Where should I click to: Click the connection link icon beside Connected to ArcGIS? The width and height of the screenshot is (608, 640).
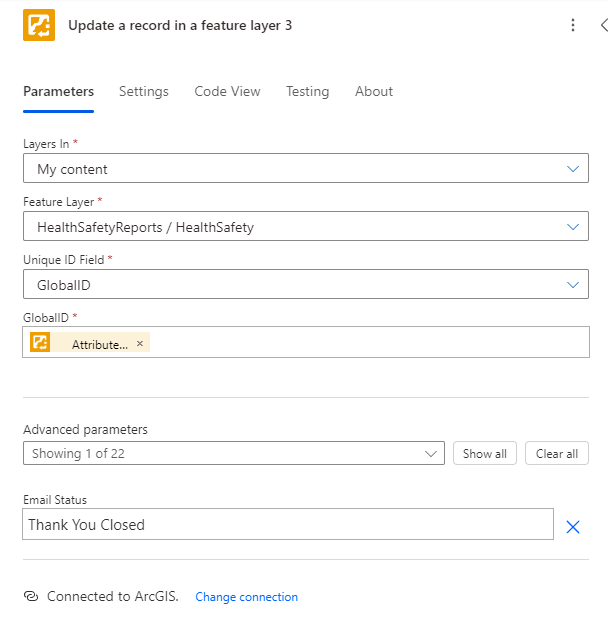click(31, 596)
